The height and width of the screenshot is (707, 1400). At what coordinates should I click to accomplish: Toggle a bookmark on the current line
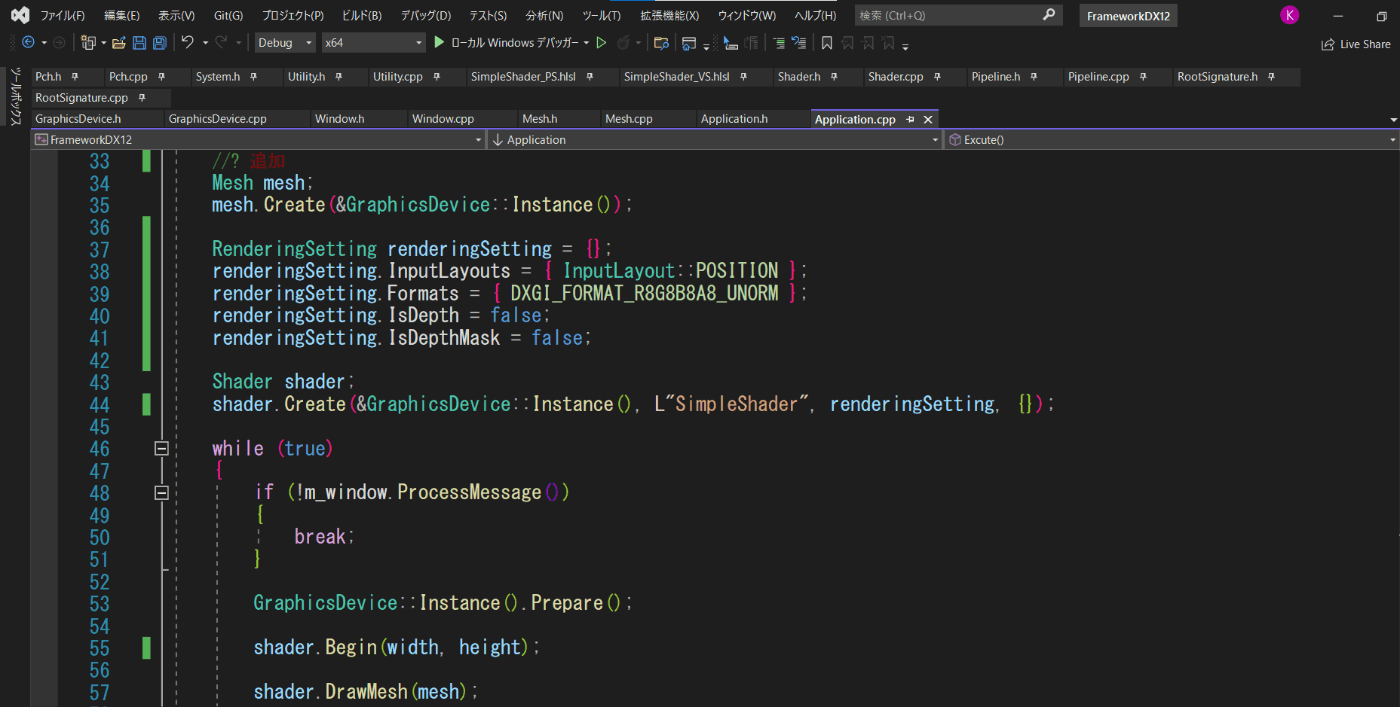coord(826,42)
